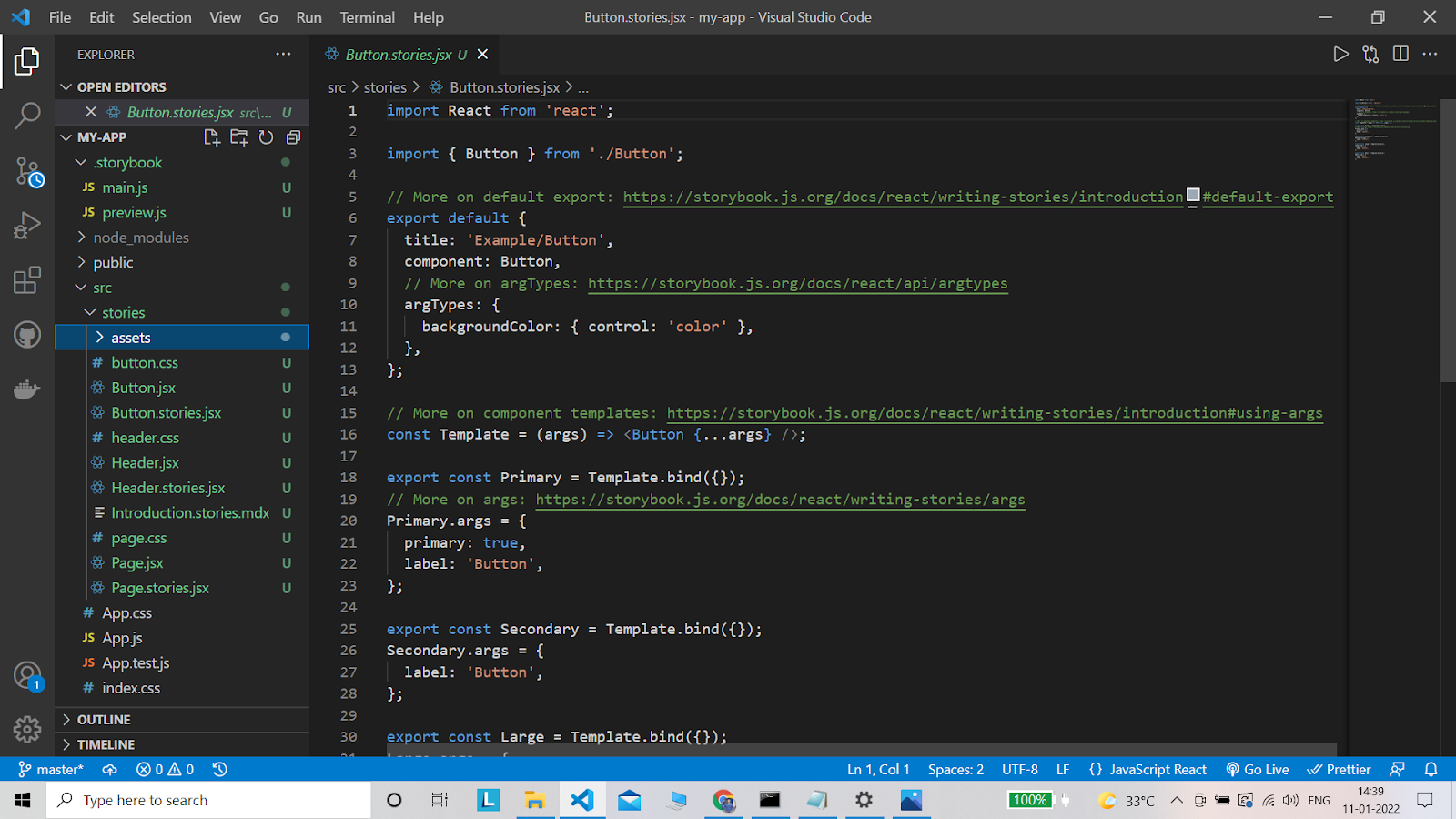The image size is (1456, 819).
Task: Open the storybook argtypes documentation link
Action: [797, 284]
